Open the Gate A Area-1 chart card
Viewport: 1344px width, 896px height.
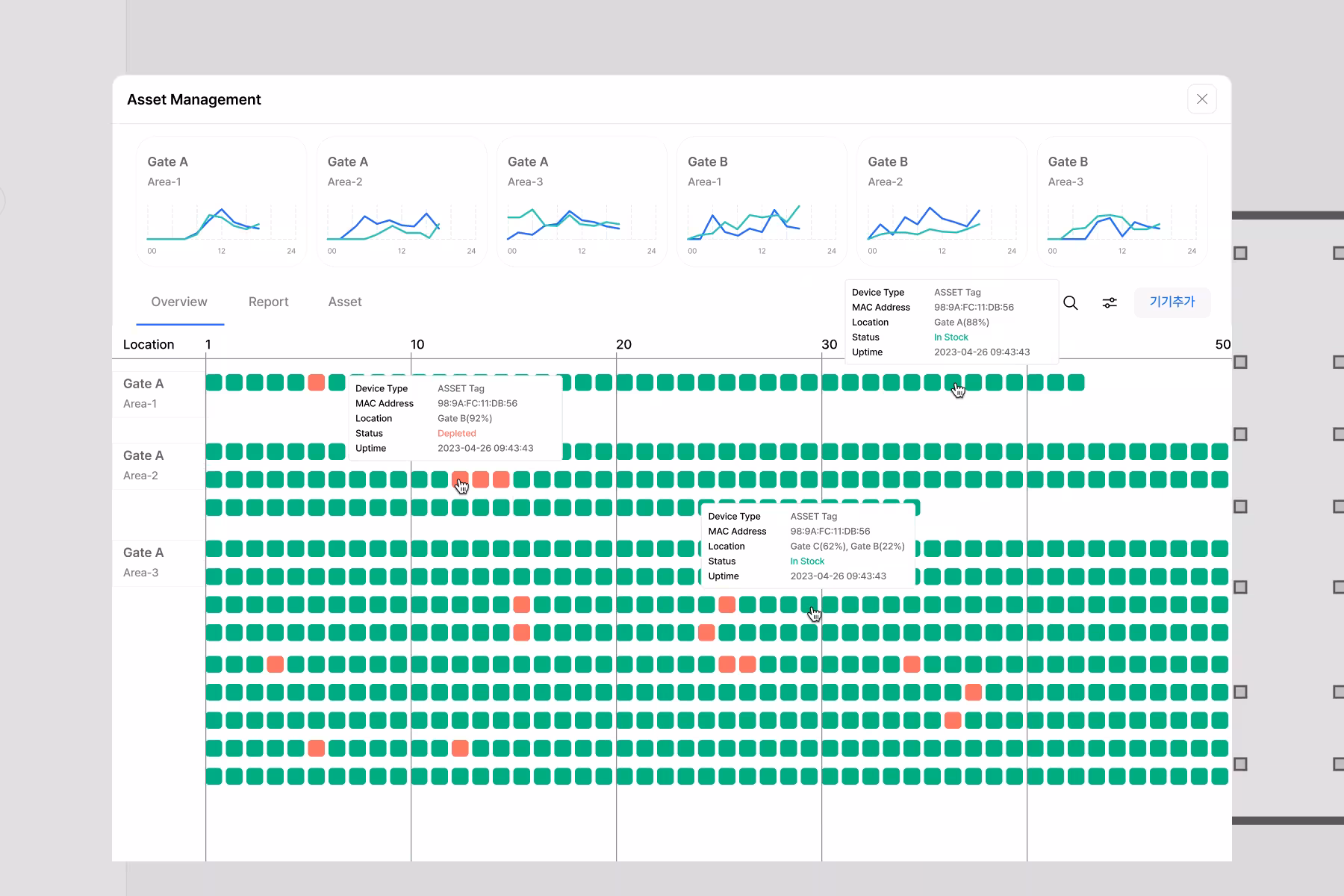[221, 202]
